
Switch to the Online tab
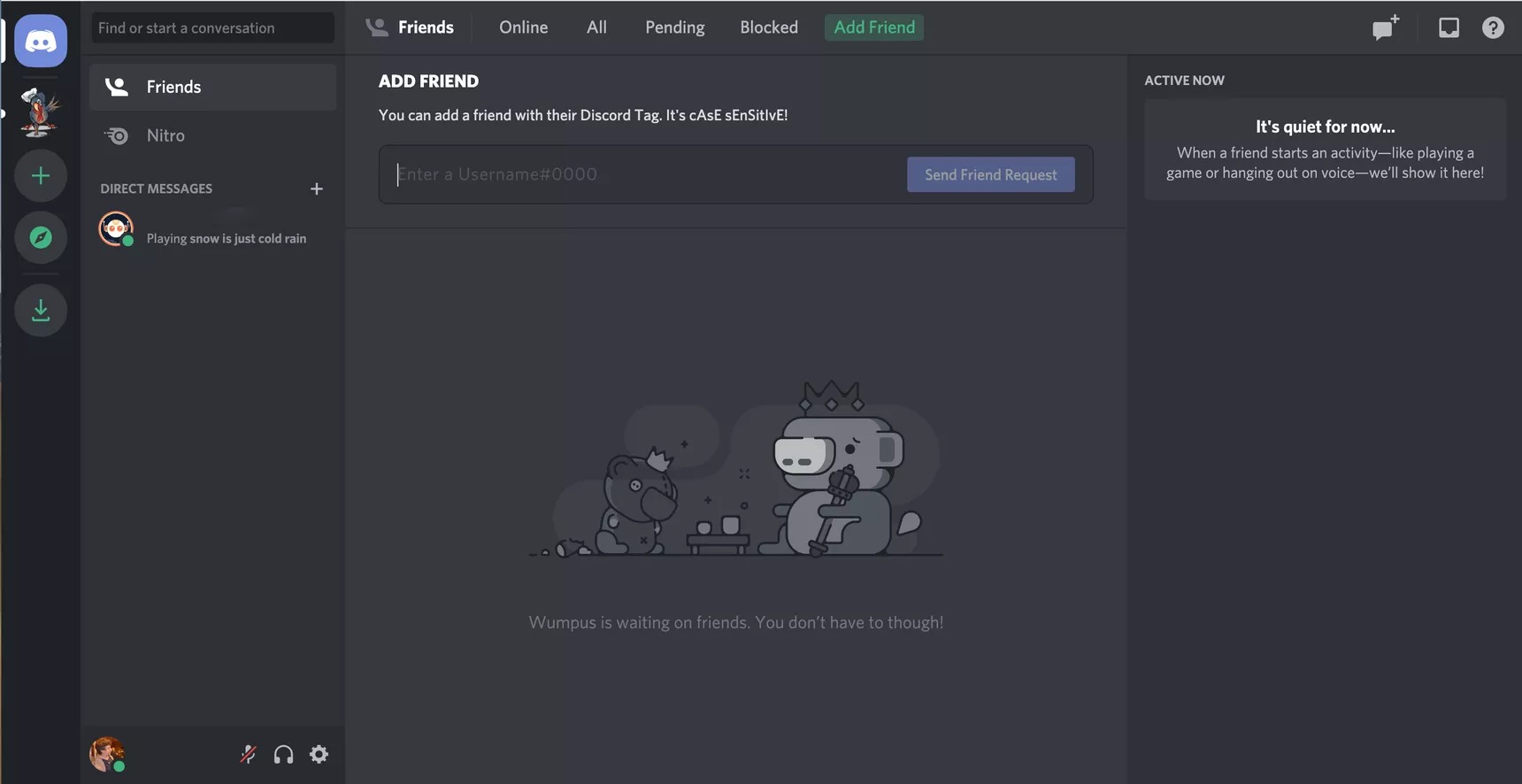point(523,27)
